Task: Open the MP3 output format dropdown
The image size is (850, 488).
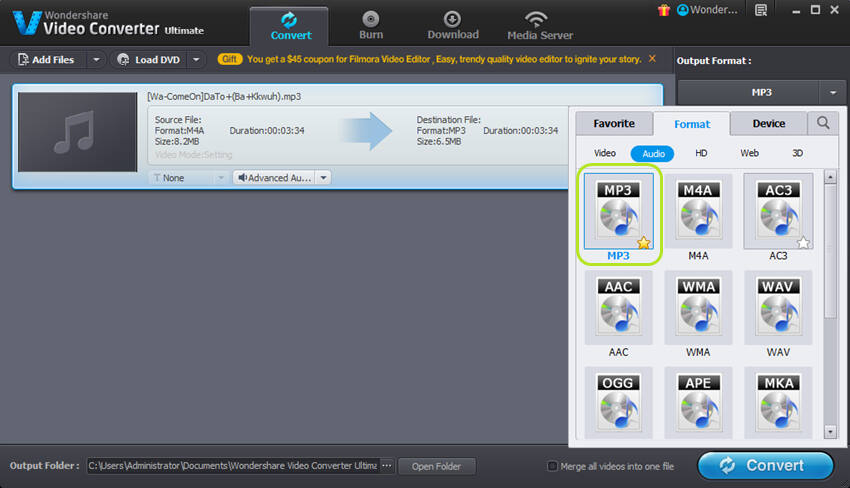Action: 761,93
